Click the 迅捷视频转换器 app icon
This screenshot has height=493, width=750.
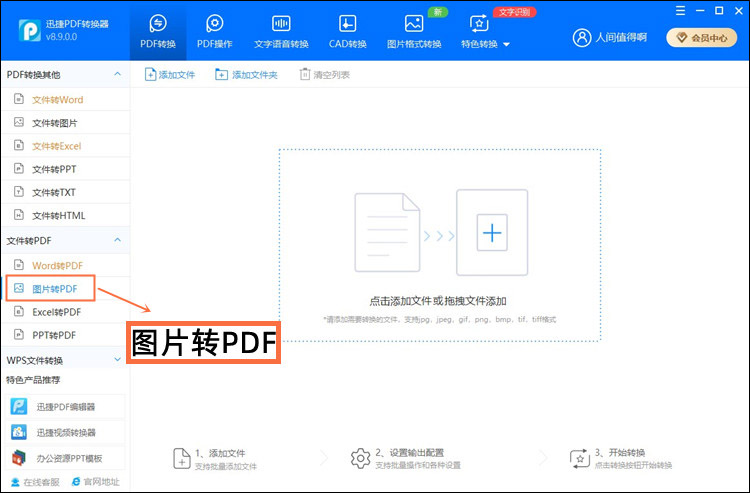pos(19,432)
